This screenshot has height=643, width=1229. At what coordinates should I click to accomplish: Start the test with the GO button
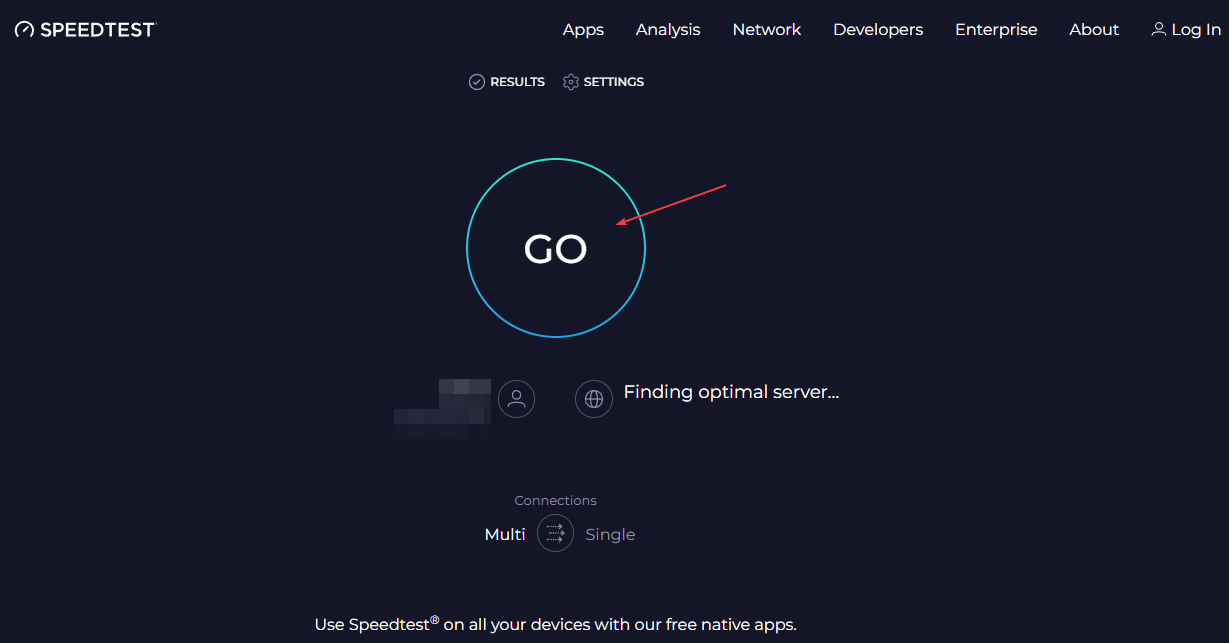(556, 248)
